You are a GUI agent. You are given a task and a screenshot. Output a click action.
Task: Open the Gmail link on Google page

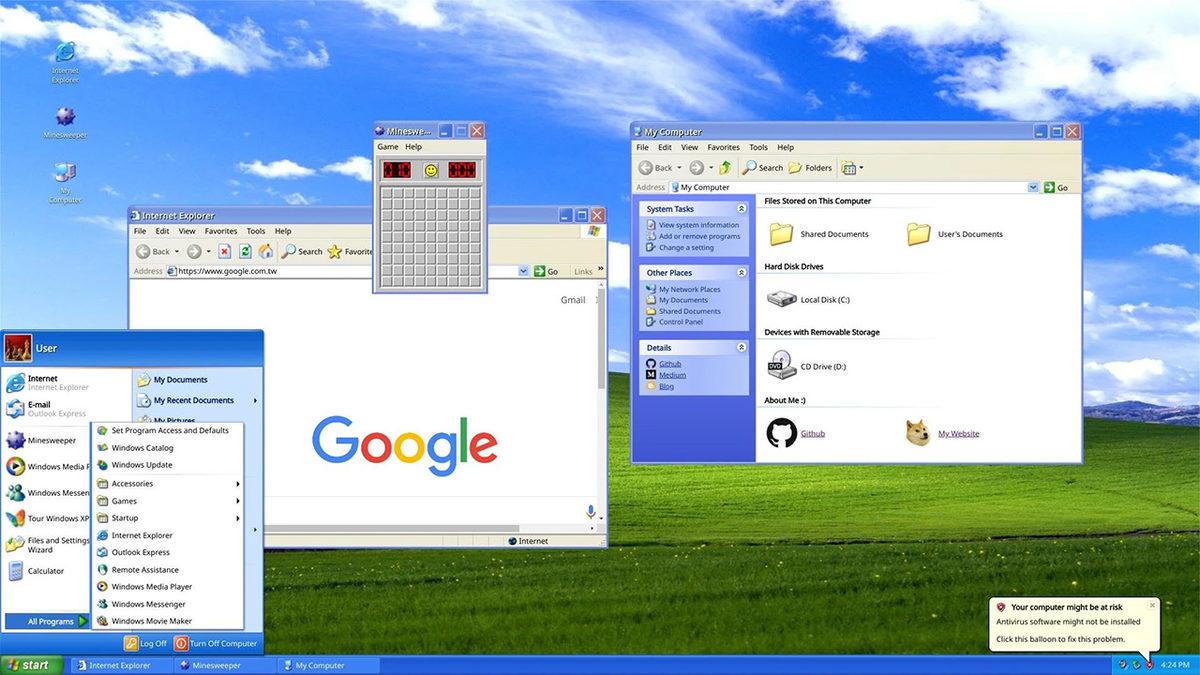click(572, 299)
